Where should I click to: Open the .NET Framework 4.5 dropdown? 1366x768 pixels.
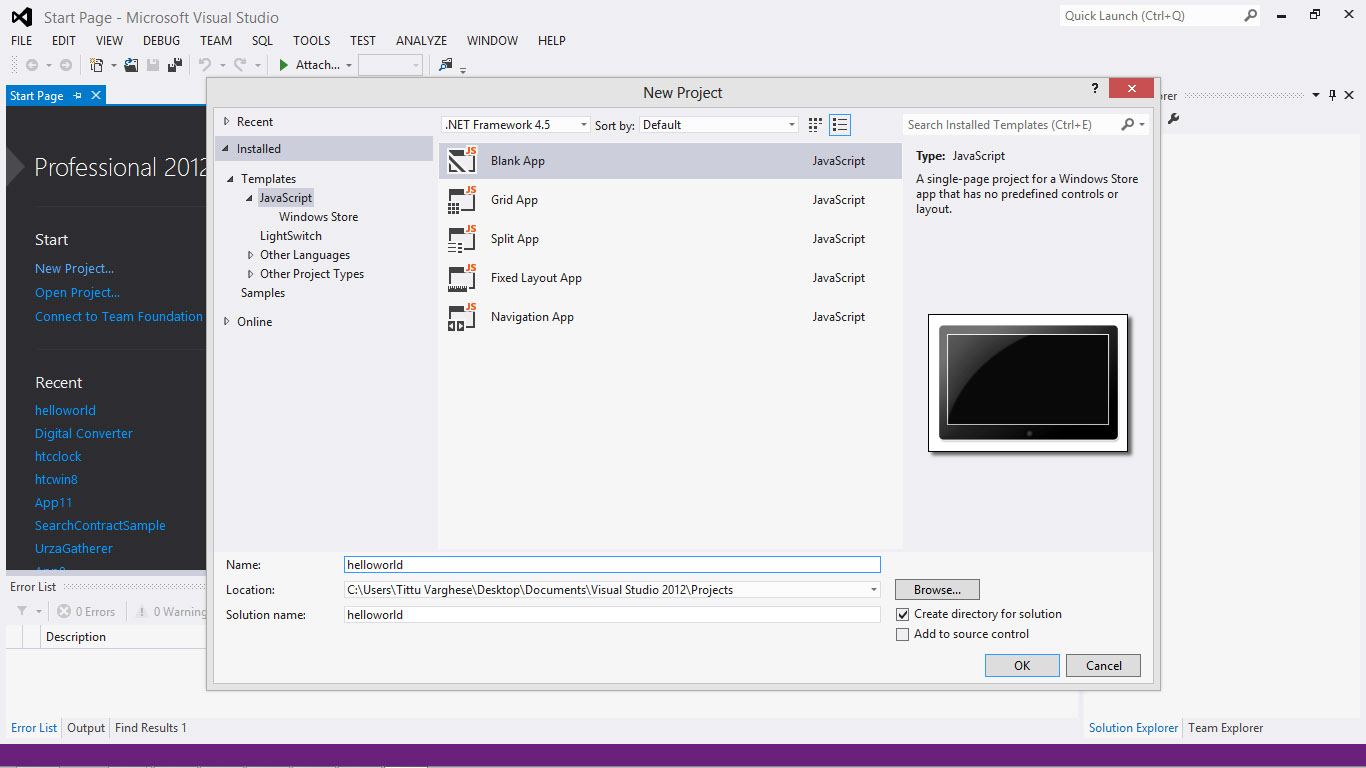click(x=582, y=124)
